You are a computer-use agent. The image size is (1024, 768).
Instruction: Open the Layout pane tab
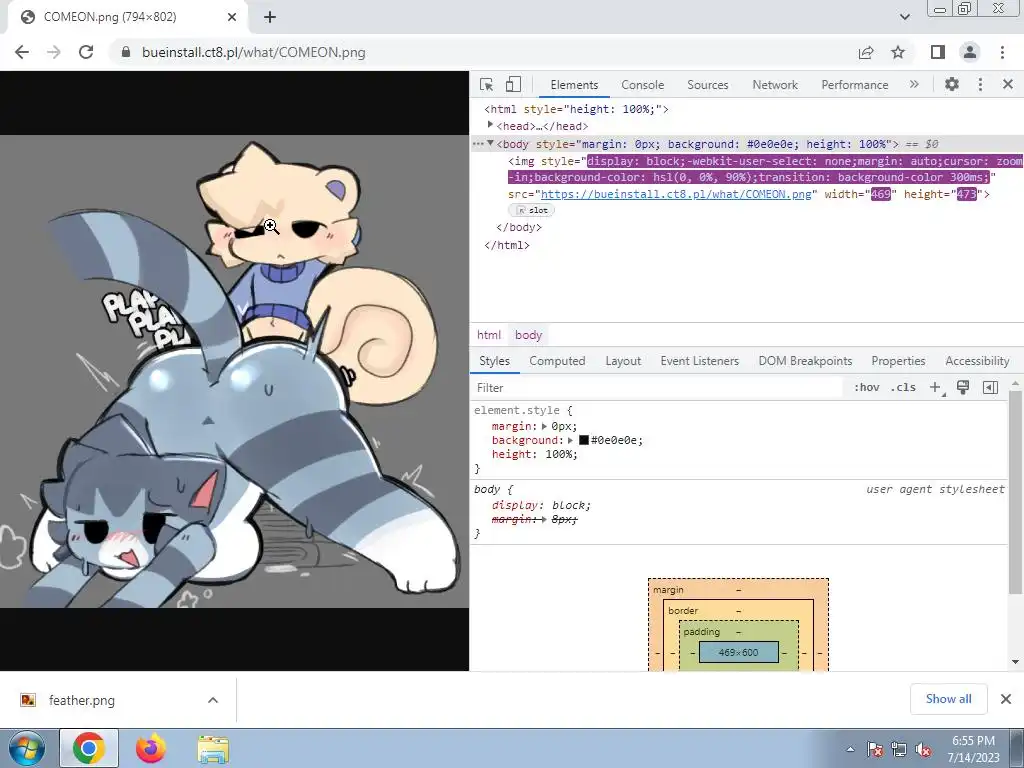click(x=623, y=360)
